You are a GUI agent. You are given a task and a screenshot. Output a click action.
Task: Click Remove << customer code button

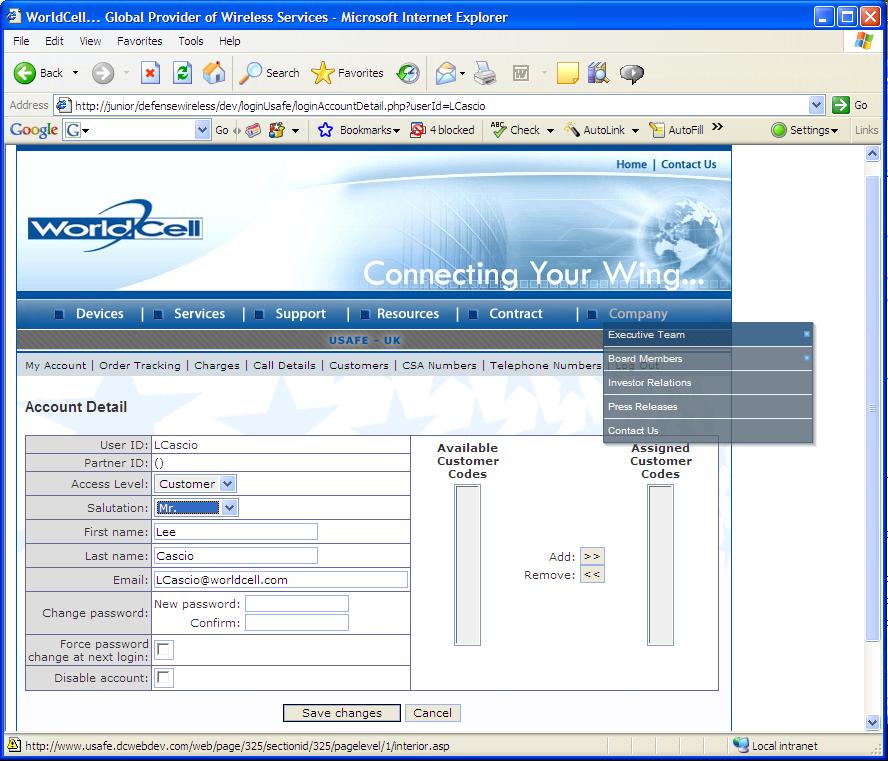click(x=592, y=574)
